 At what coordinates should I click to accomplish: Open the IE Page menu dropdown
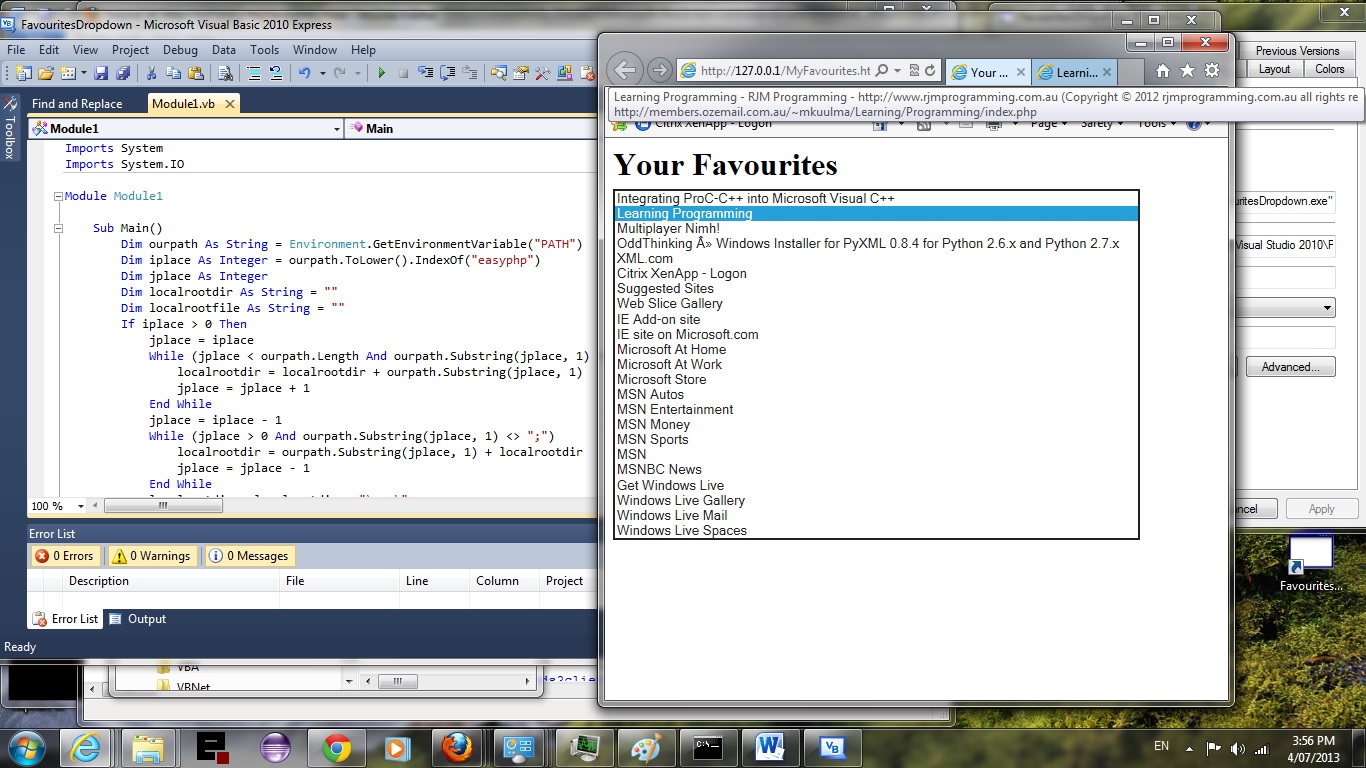[x=1049, y=124]
